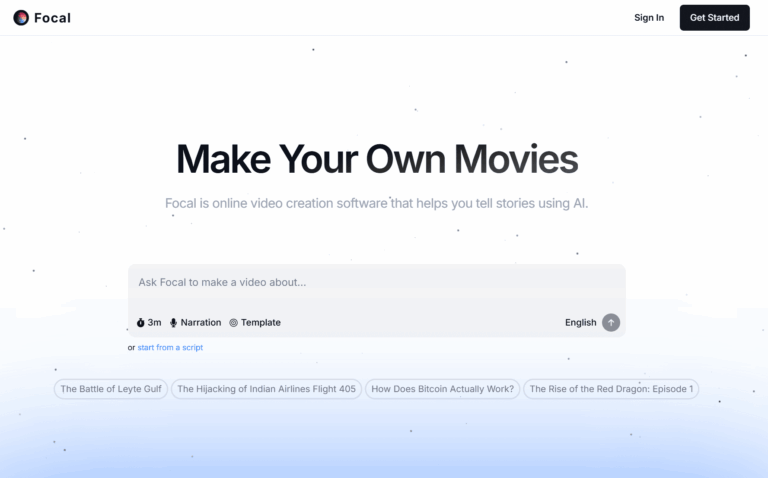Toggle the Narration option label
Image resolution: width=768 pixels, height=478 pixels.
coord(201,323)
